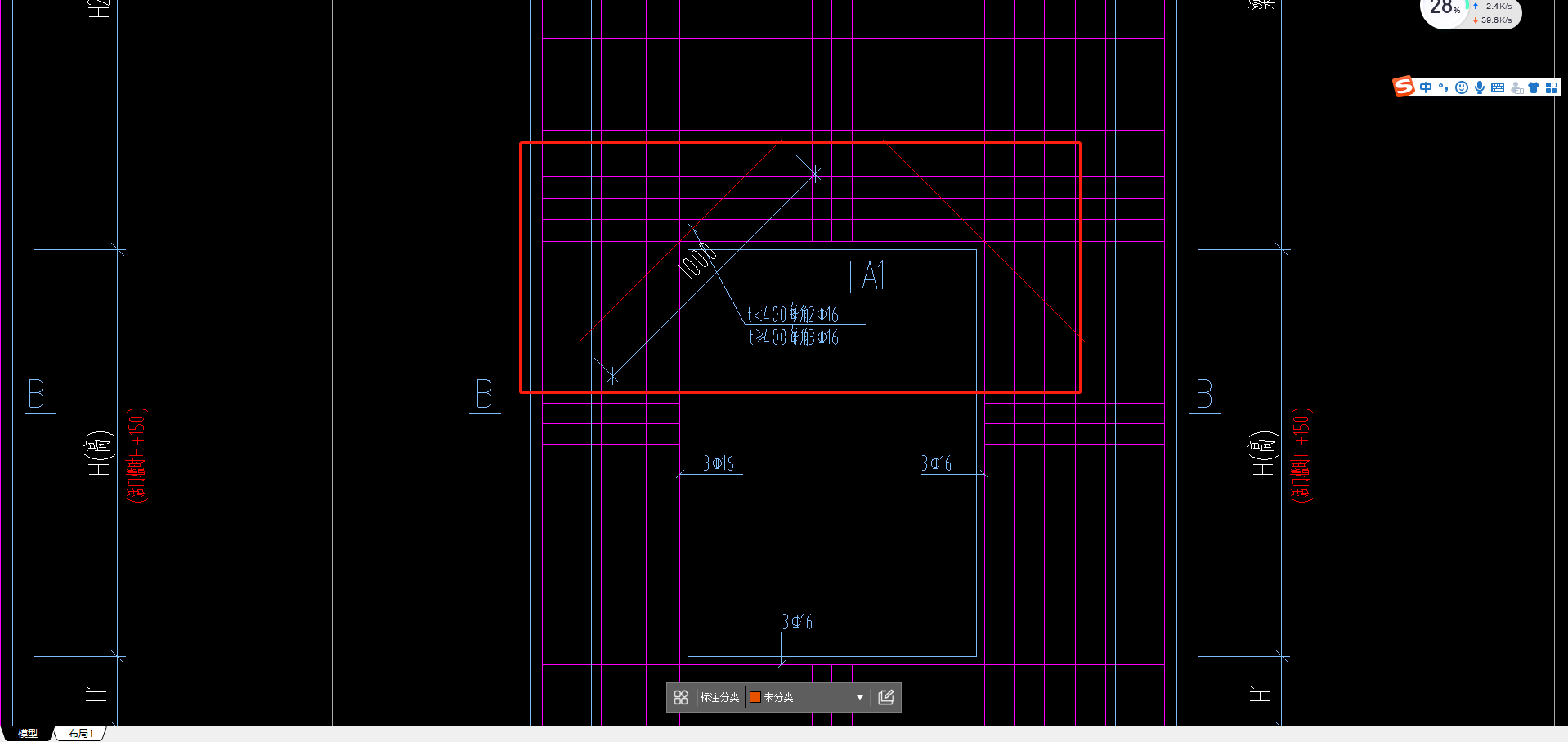1568x742 pixels.
Task: Open the annotation category manager icon
Action: (x=681, y=697)
